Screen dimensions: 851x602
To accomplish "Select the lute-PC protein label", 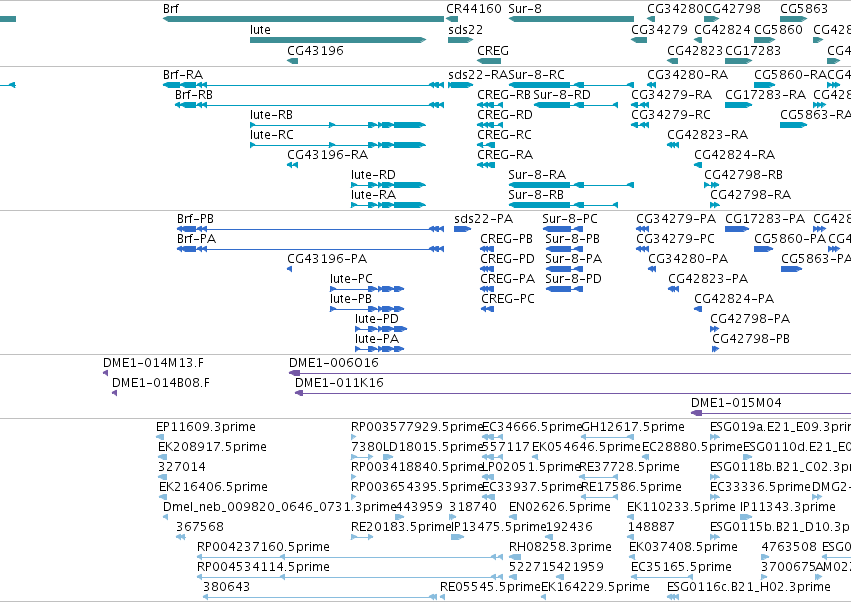I will pyautogui.click(x=351, y=279).
